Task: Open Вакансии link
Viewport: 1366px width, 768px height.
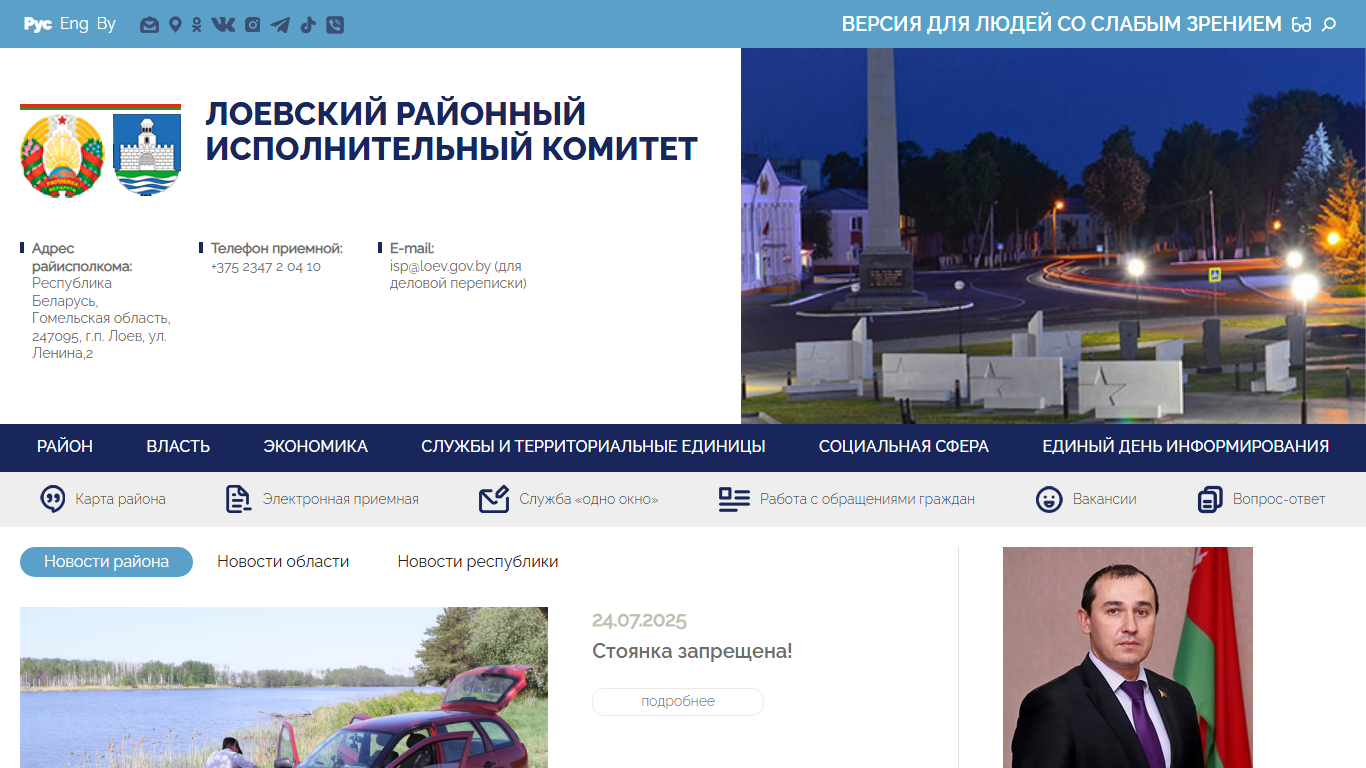Action: 1105,499
